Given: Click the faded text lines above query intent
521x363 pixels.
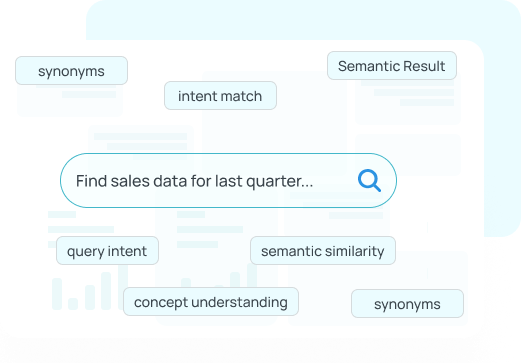Looking at the screenshot, I should (x=81, y=224).
